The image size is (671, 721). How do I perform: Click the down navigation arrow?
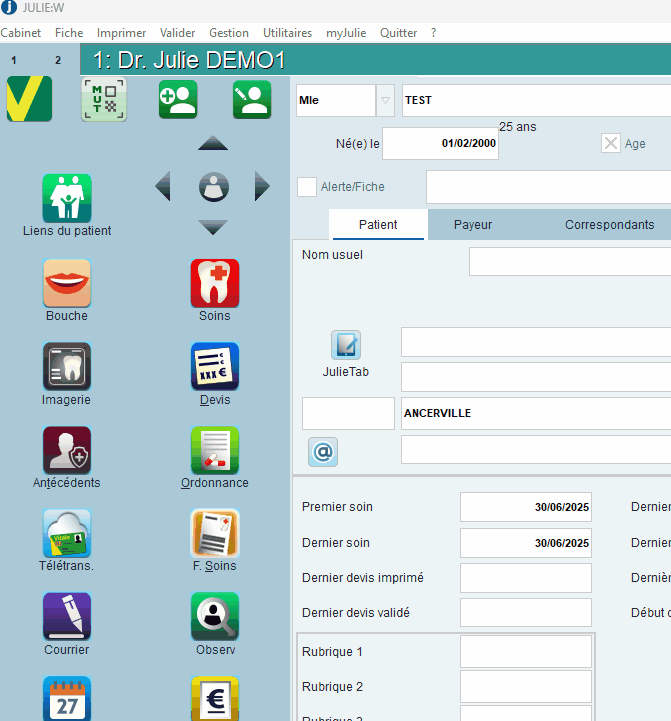[x=213, y=227]
